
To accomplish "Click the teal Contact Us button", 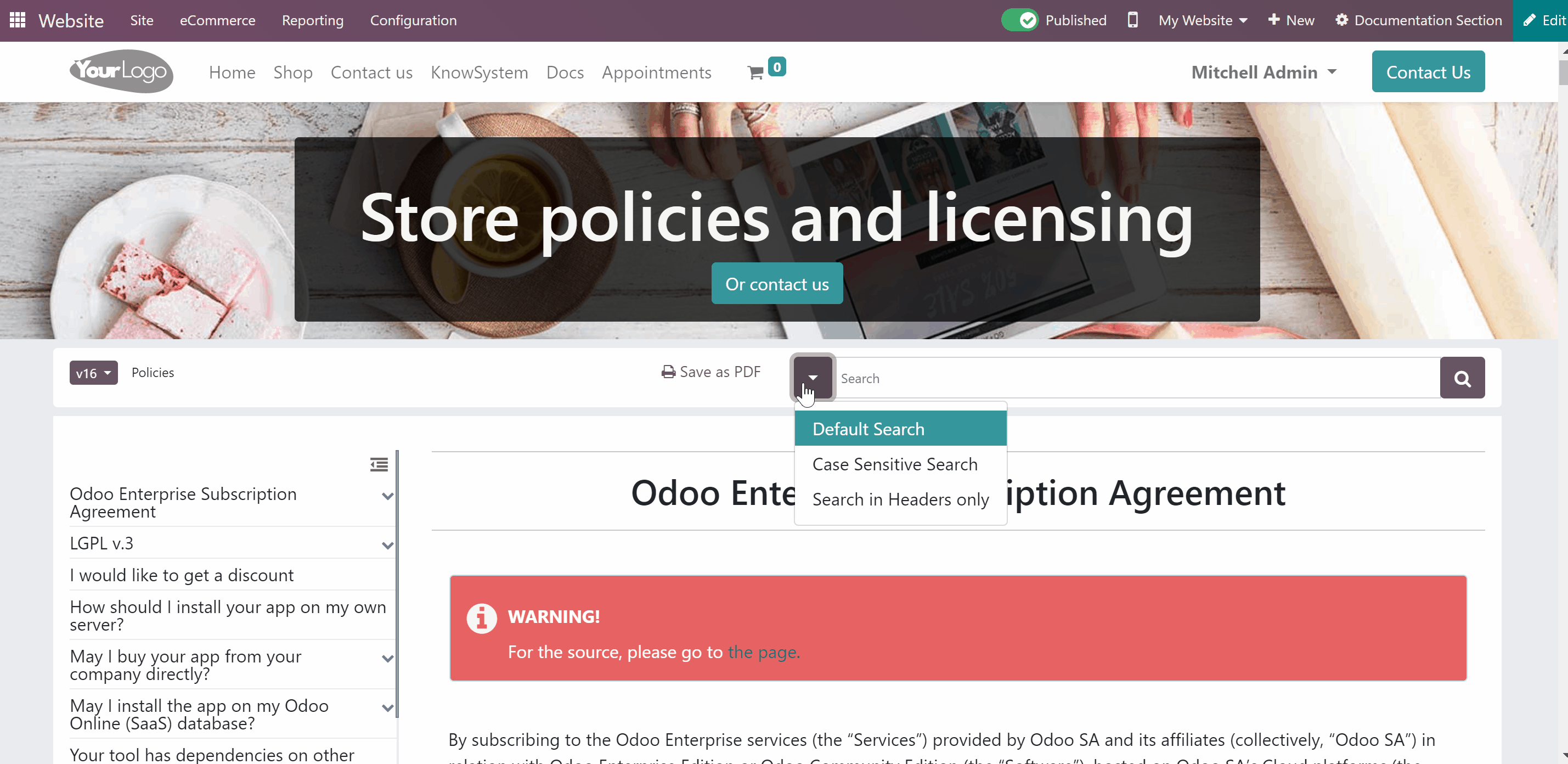I will (1428, 72).
